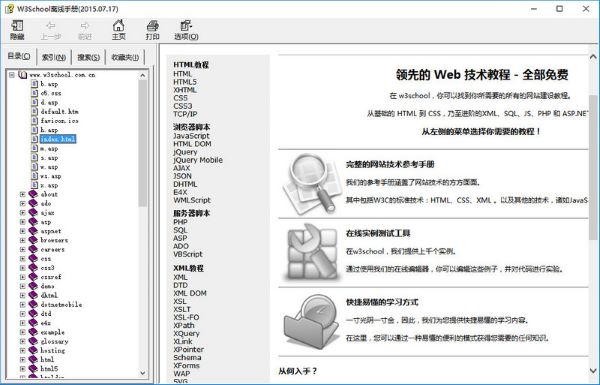
Task: Click the magnifier image for the reference manual
Action: pos(312,184)
